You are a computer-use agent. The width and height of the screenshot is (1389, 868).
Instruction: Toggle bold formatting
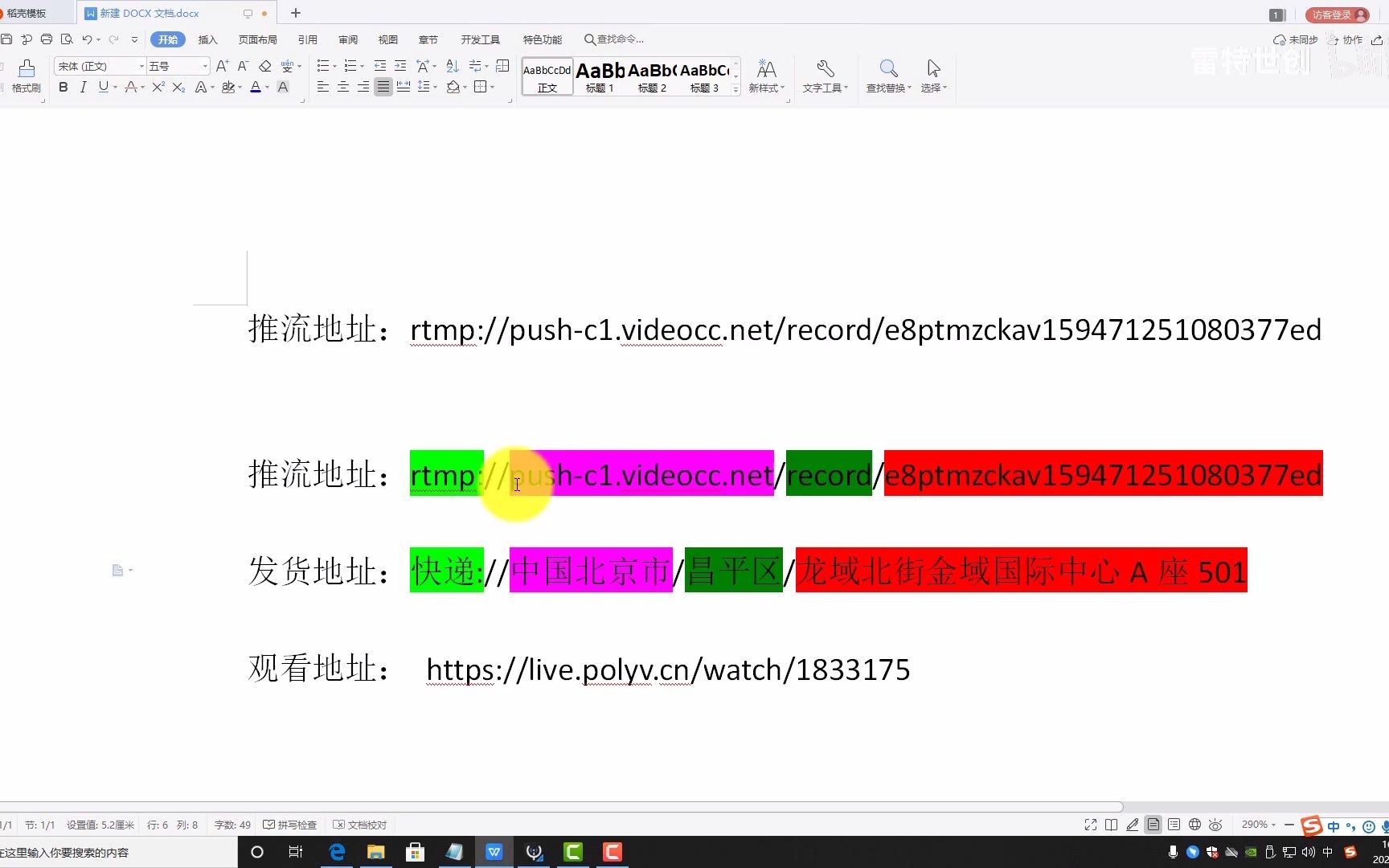(x=64, y=87)
